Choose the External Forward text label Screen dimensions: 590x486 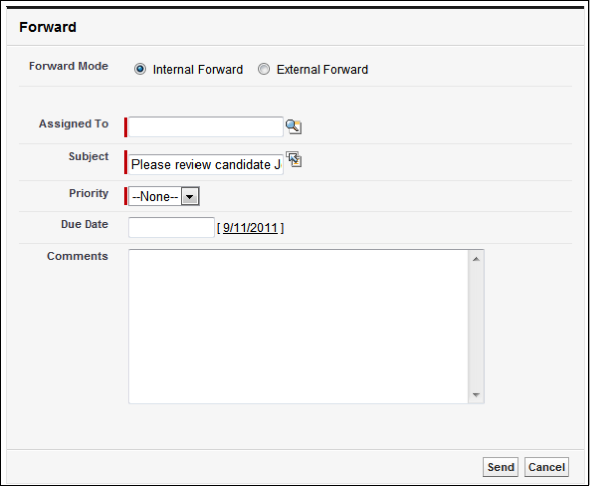click(x=322, y=70)
